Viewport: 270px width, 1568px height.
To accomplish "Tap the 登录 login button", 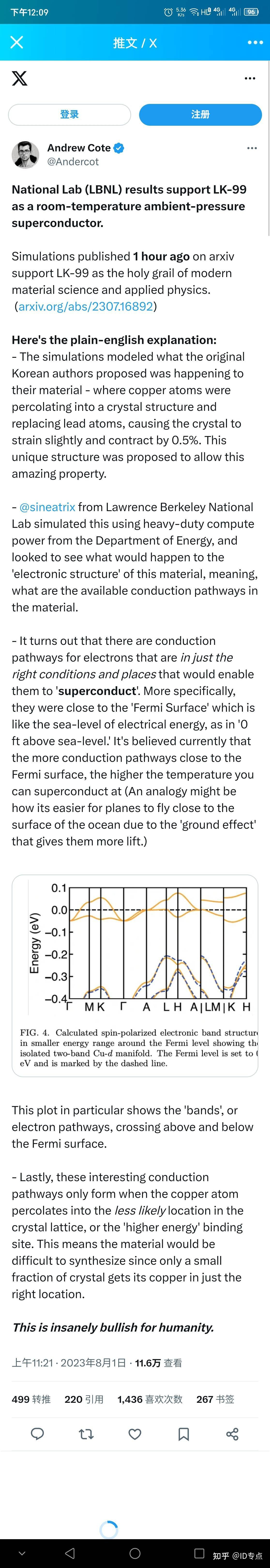I will pyautogui.click(x=69, y=114).
